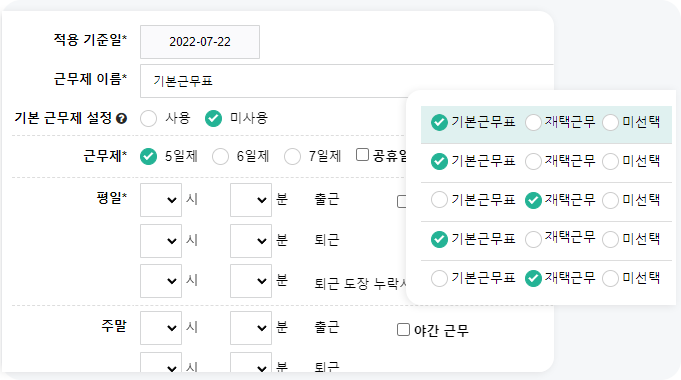Select the 사용 radio option
This screenshot has height=380, width=681.
pyautogui.click(x=149, y=118)
